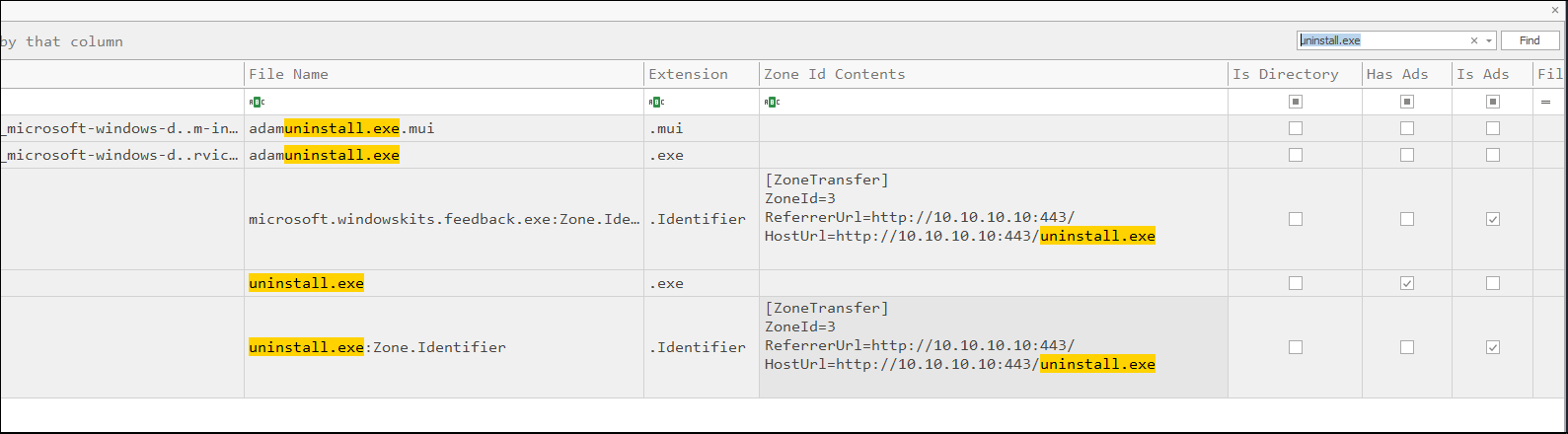Close the panel with top-right X
The width and height of the screenshot is (1568, 434).
click(1555, 10)
